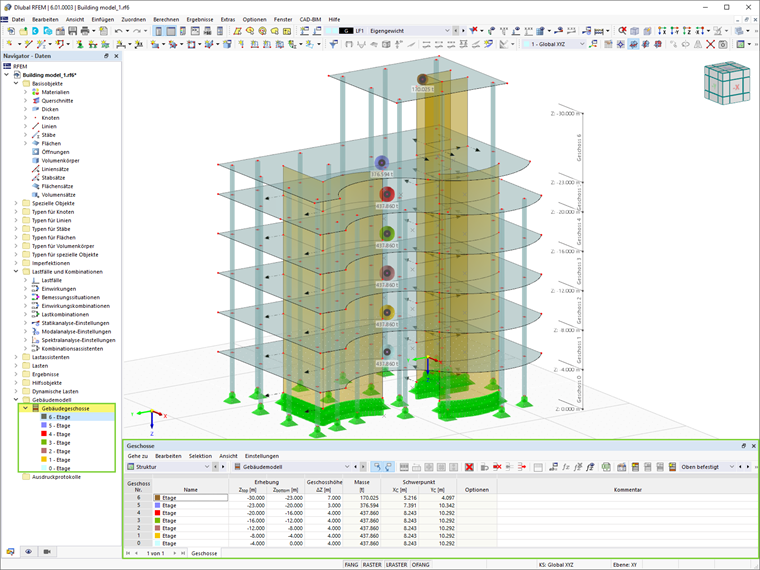The width and height of the screenshot is (760, 570).
Task: Click the magnifier with red X icon
Action: coord(622,31)
